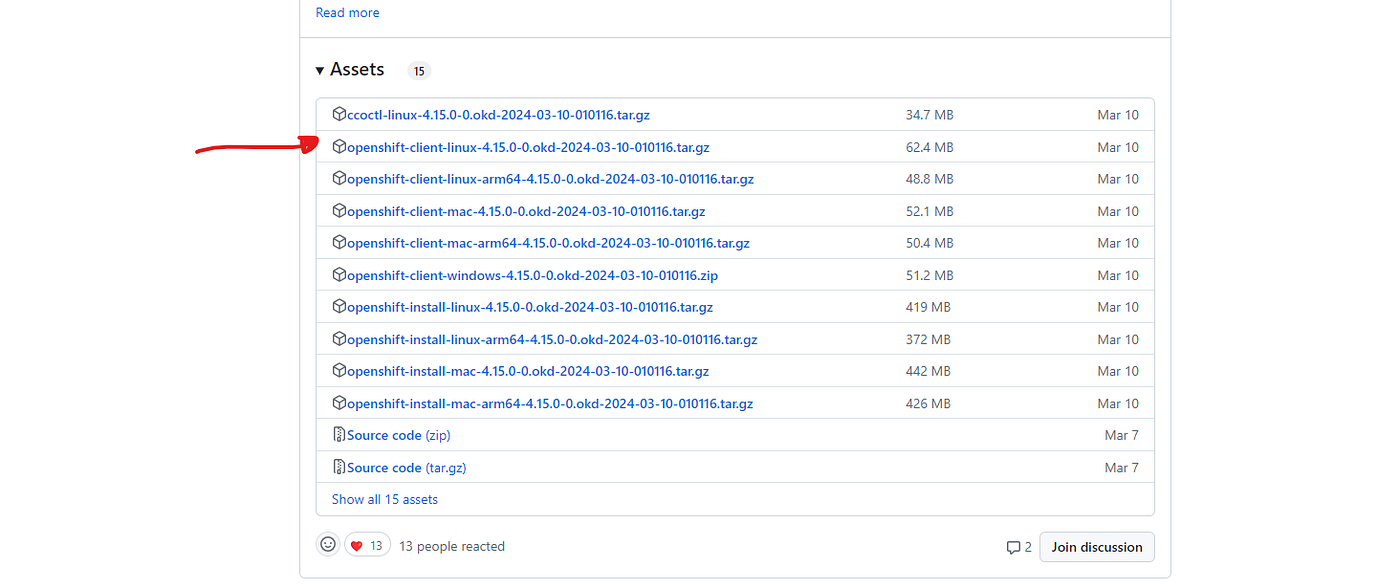
Task: Click package icon beside openshift-install-mac-4.15.0
Action: coord(339,370)
